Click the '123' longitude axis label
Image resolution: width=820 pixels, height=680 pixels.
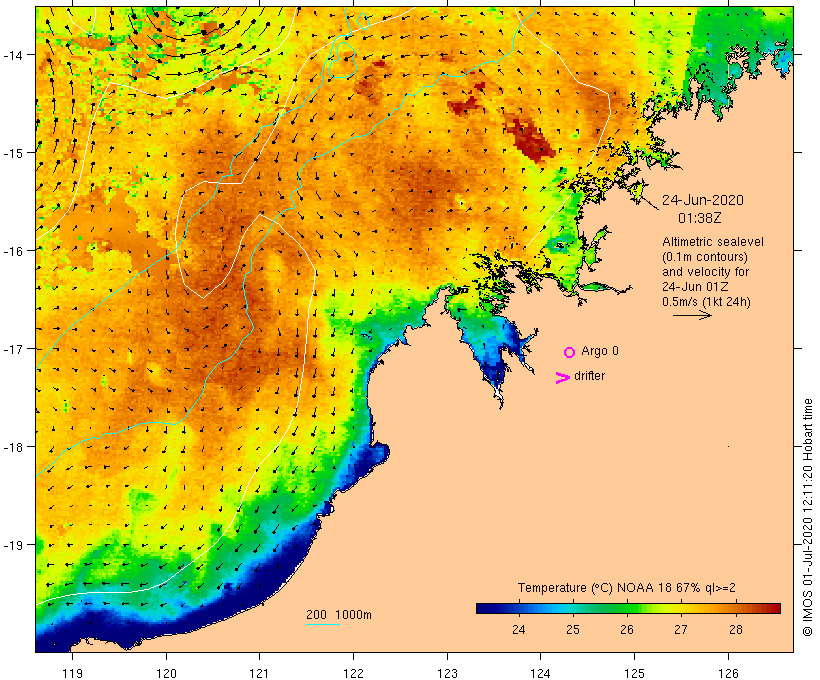point(447,673)
